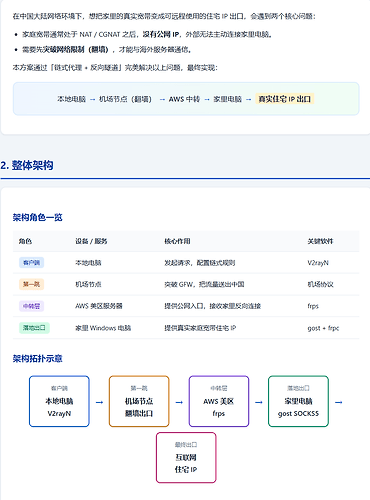Click the '角色' table column header
This screenshot has width=370, height=500.
click(x=25, y=241)
